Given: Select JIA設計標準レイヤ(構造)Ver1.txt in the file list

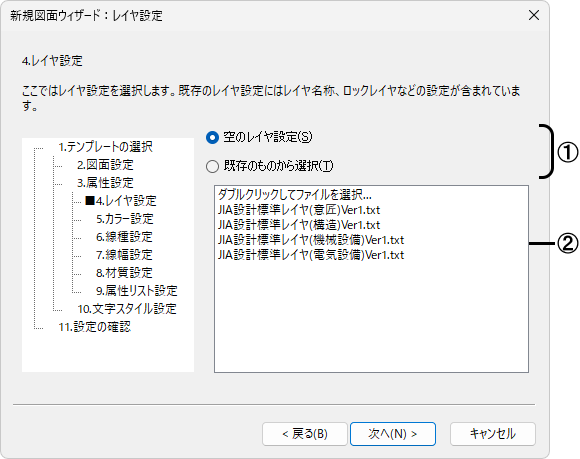Looking at the screenshot, I should [299, 225].
